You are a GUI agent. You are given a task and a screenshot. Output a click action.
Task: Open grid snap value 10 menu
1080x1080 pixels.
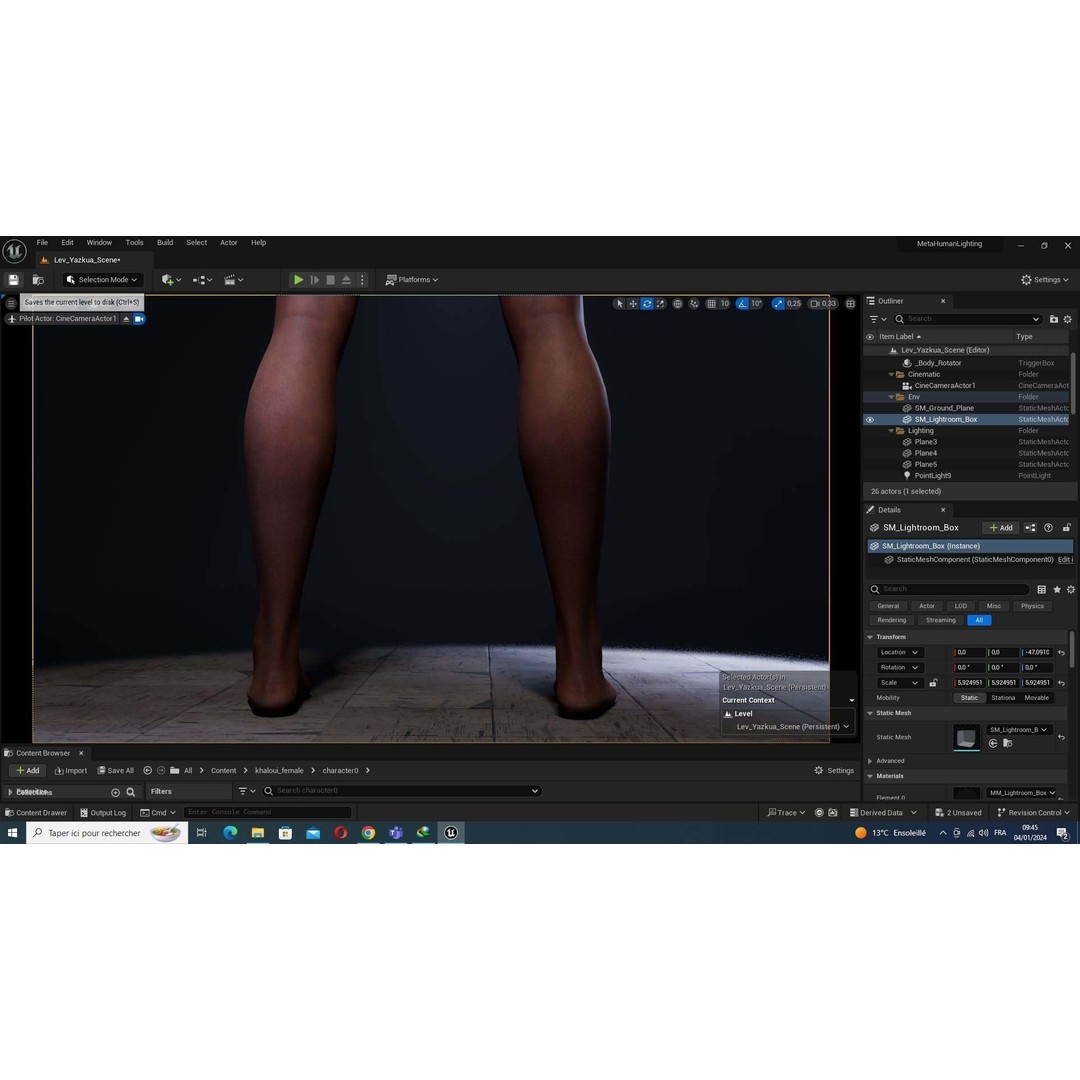(725, 304)
